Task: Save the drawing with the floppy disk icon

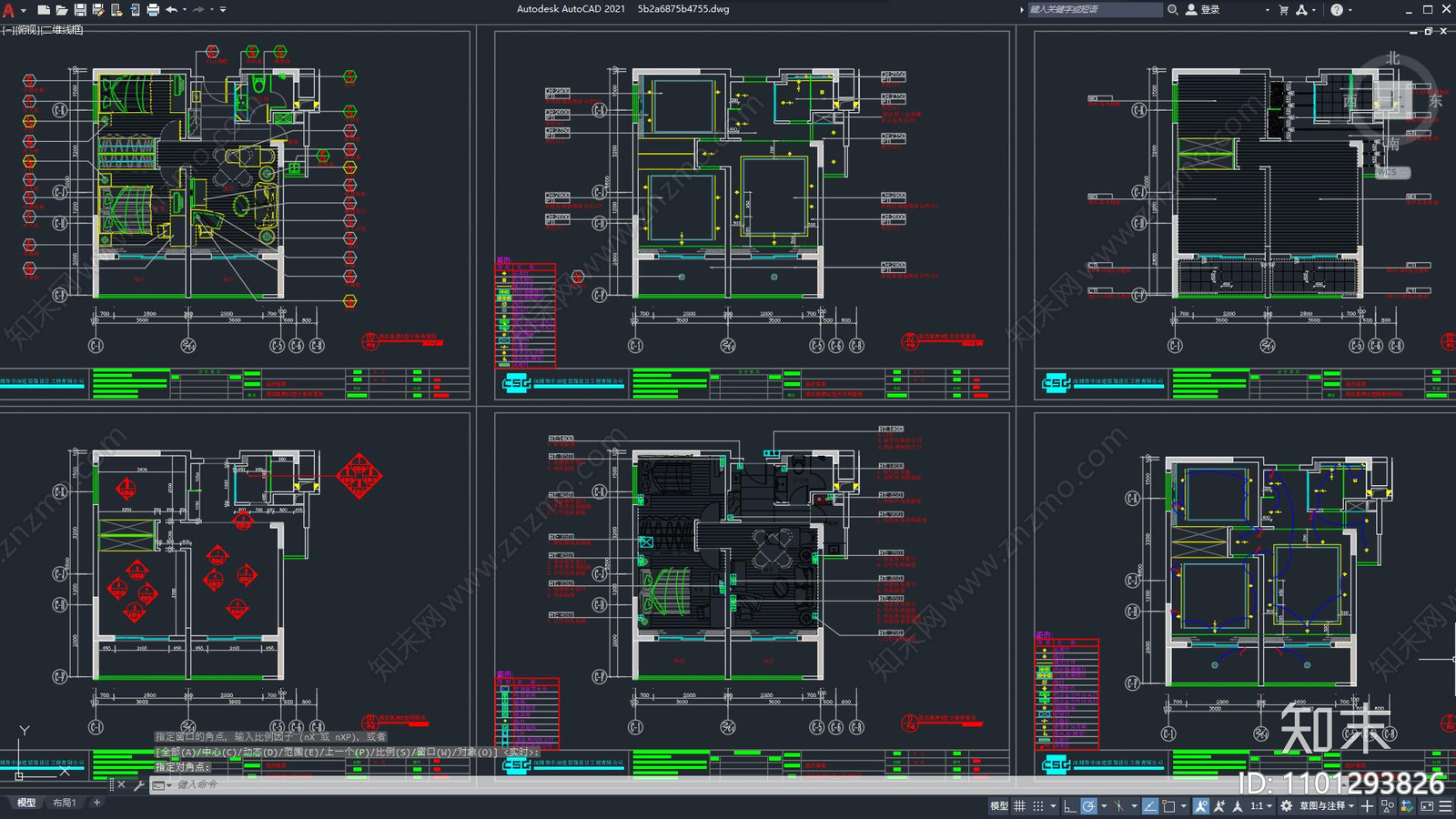Action: (80, 10)
